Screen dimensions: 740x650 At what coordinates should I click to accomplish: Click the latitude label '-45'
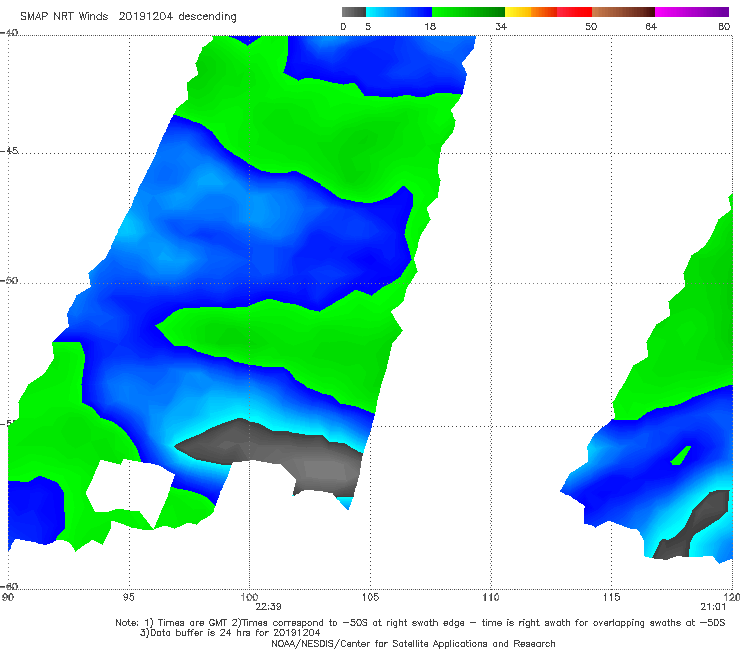pos(9,151)
